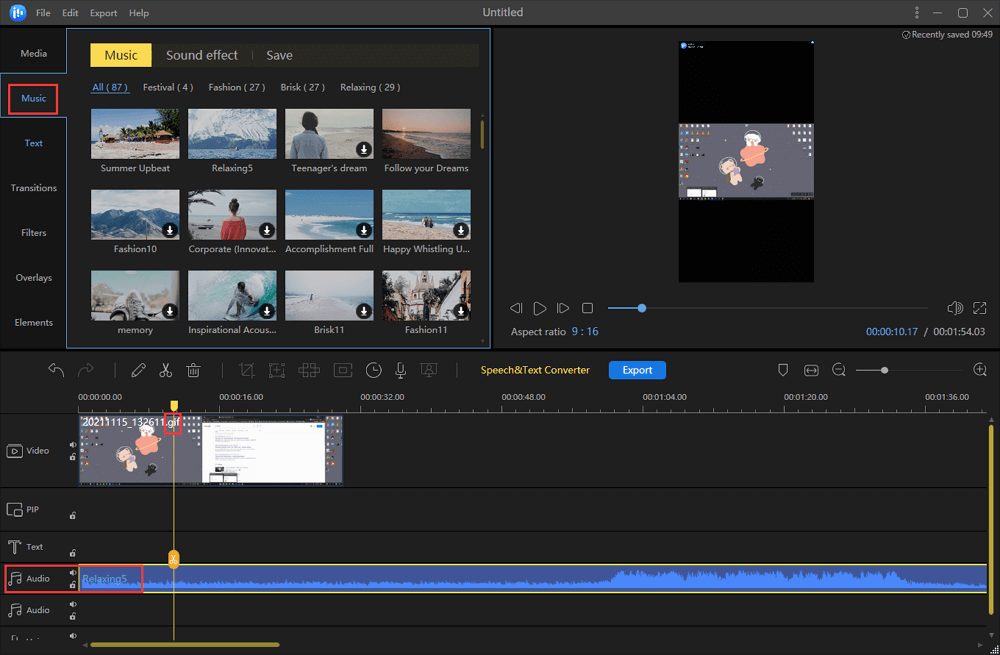
Task: Open the three-dot options menu in title bar
Action: (916, 13)
